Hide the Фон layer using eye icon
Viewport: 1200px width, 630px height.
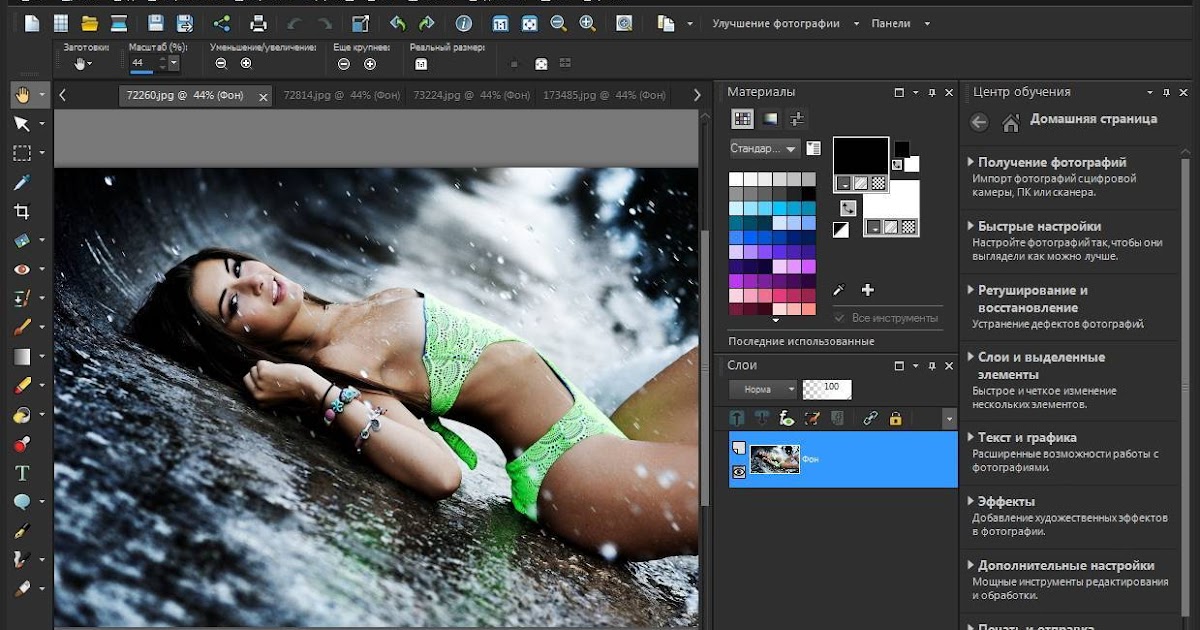tap(739, 472)
